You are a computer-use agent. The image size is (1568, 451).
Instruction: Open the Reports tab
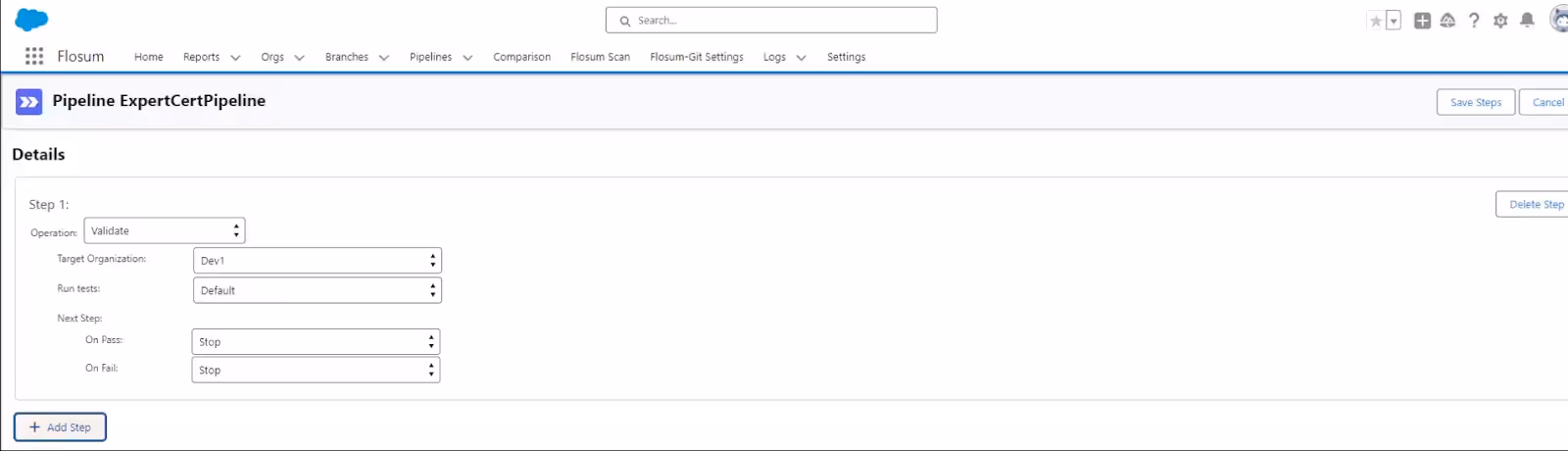pos(201,57)
